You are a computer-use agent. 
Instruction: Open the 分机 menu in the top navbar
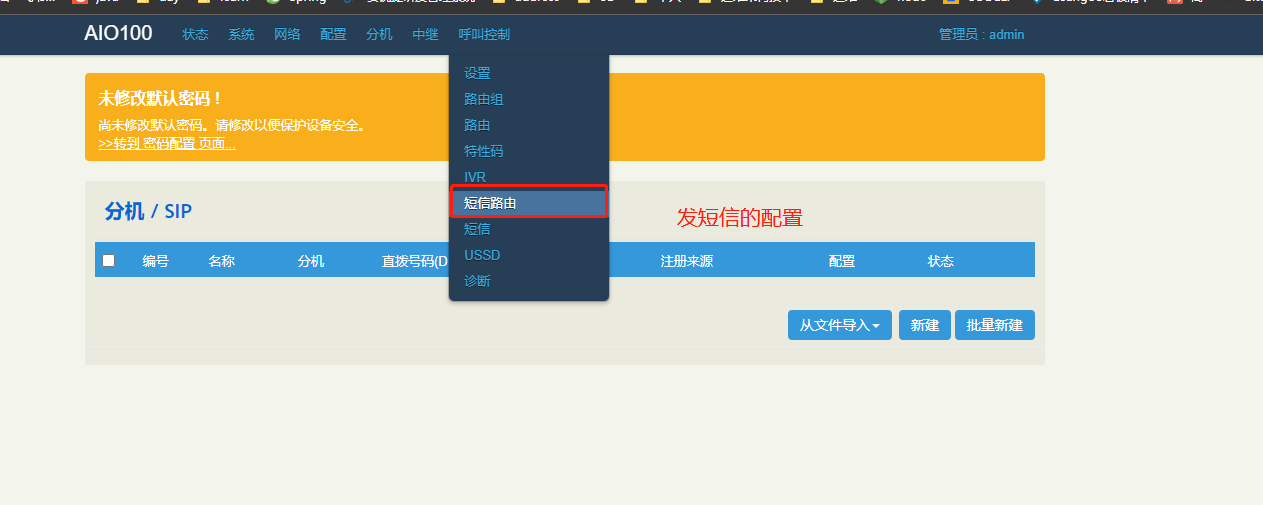point(379,35)
